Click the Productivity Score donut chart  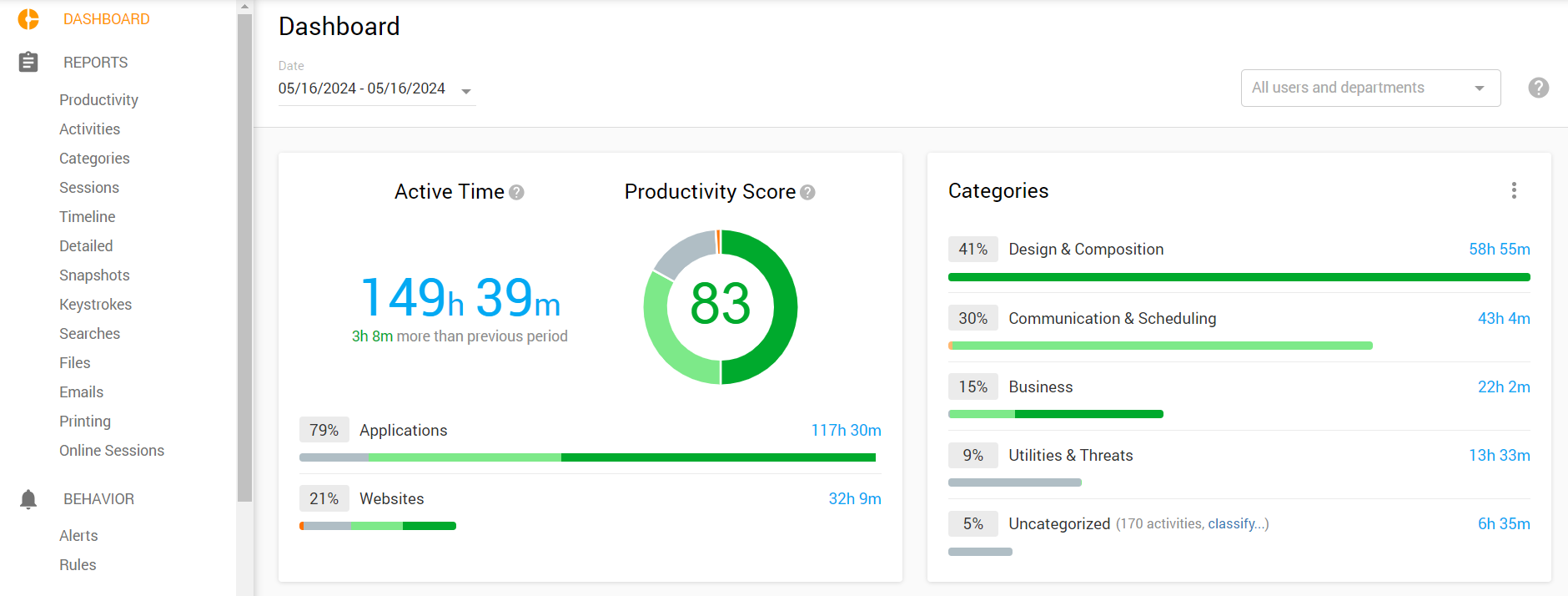(721, 307)
